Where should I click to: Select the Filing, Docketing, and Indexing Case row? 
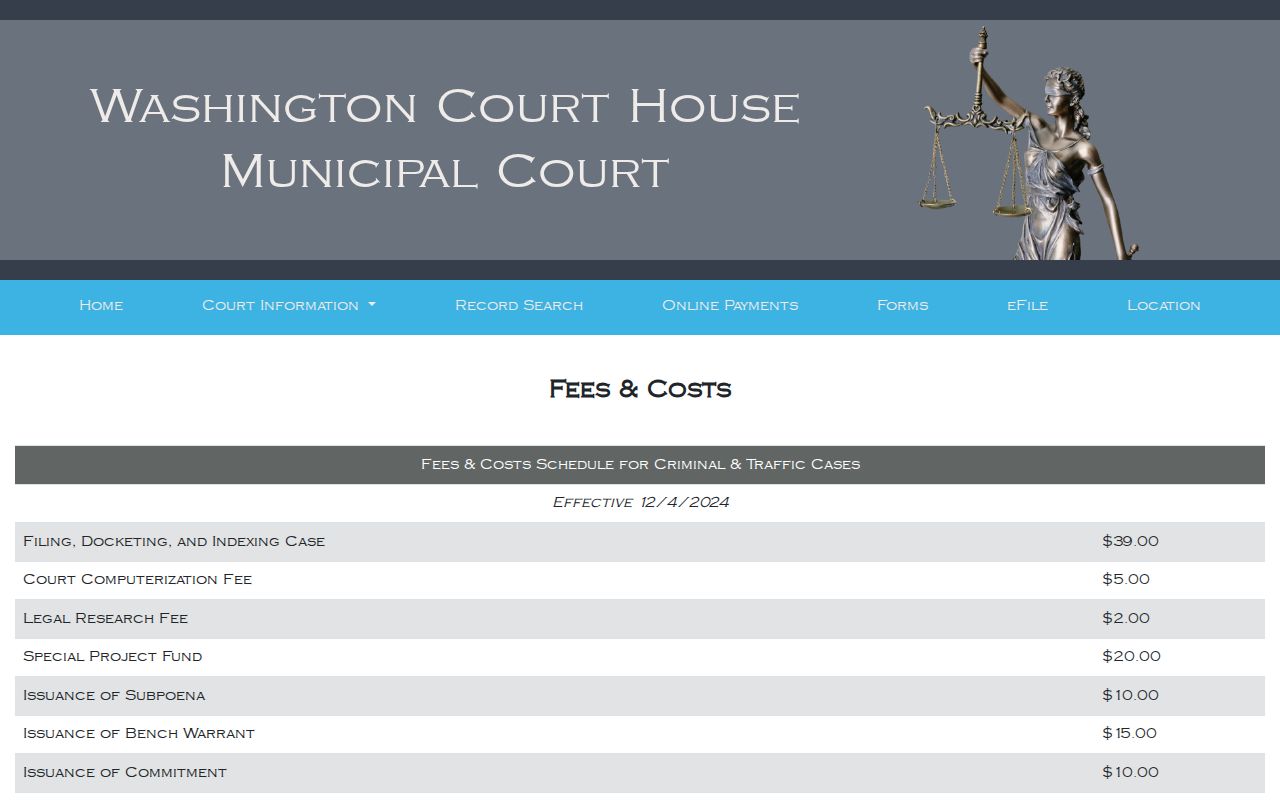click(x=640, y=541)
